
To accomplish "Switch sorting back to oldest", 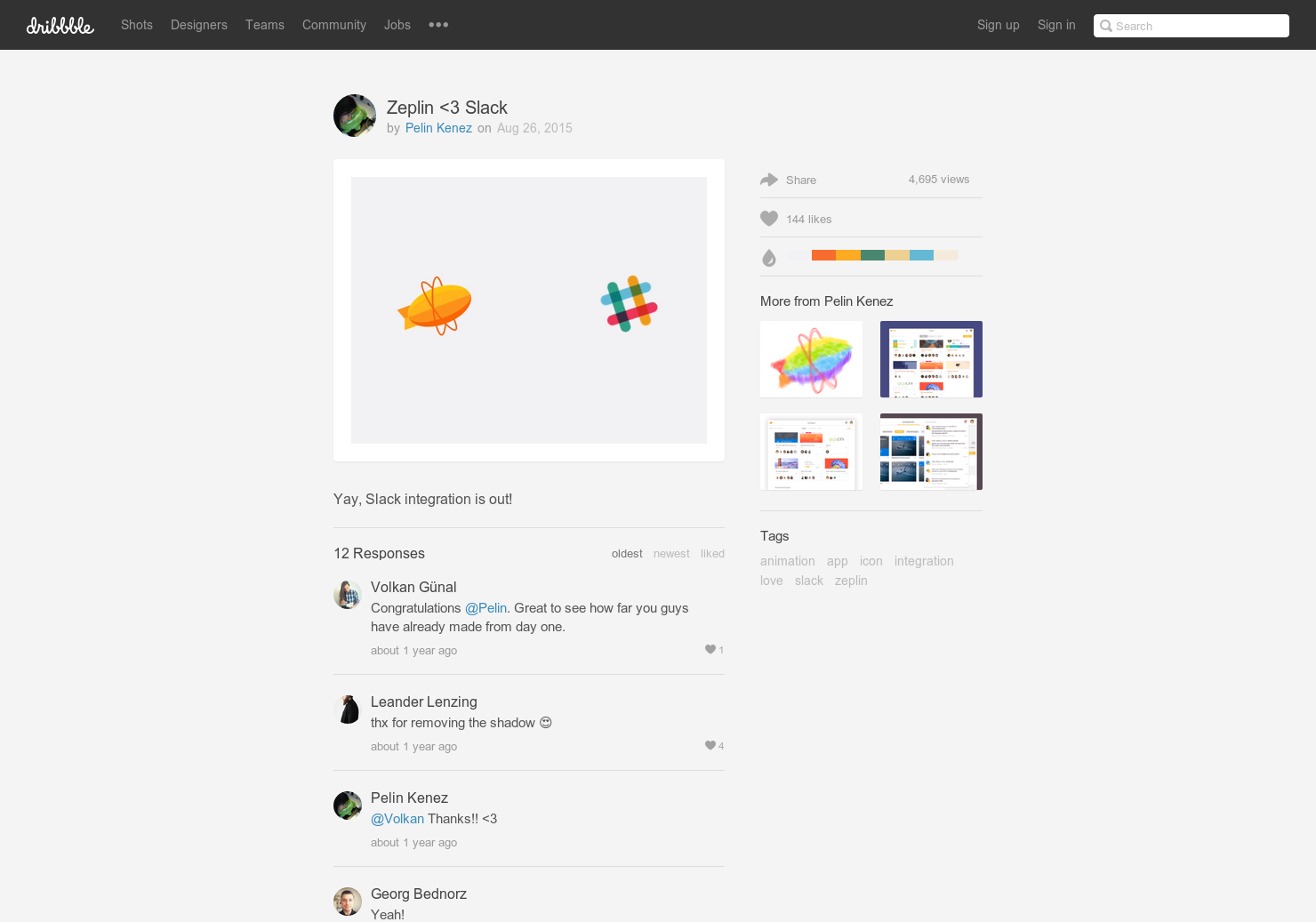I will pos(626,553).
